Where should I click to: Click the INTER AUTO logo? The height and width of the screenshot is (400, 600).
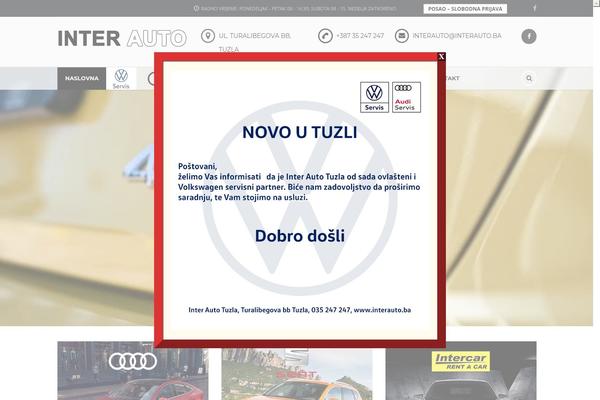[x=122, y=38]
